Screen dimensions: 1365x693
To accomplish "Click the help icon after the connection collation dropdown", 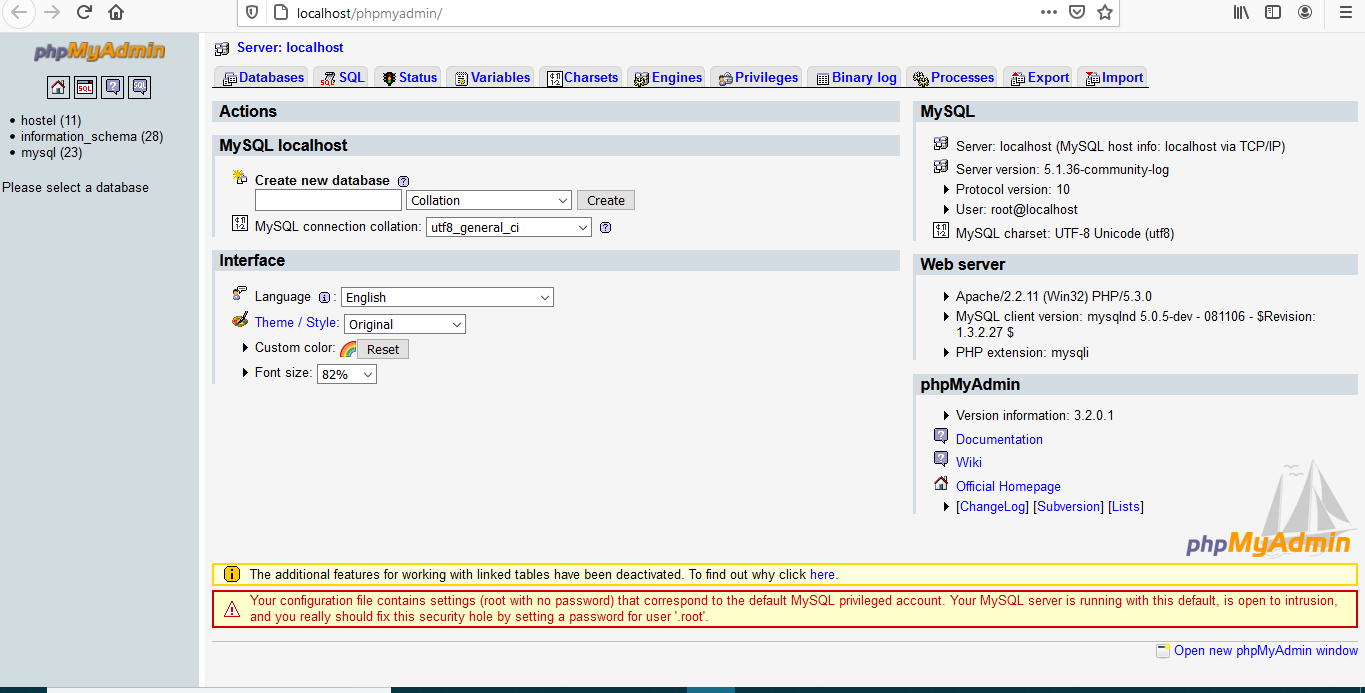I will coord(605,227).
